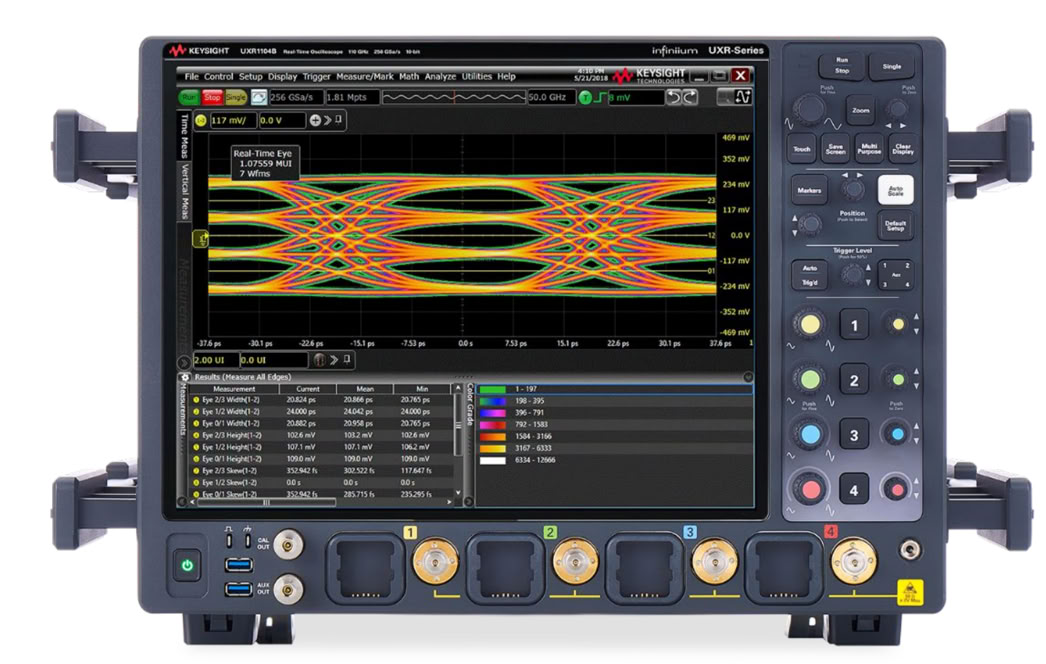The image size is (1046, 664).
Task: Open the Utilities menu
Action: point(477,77)
